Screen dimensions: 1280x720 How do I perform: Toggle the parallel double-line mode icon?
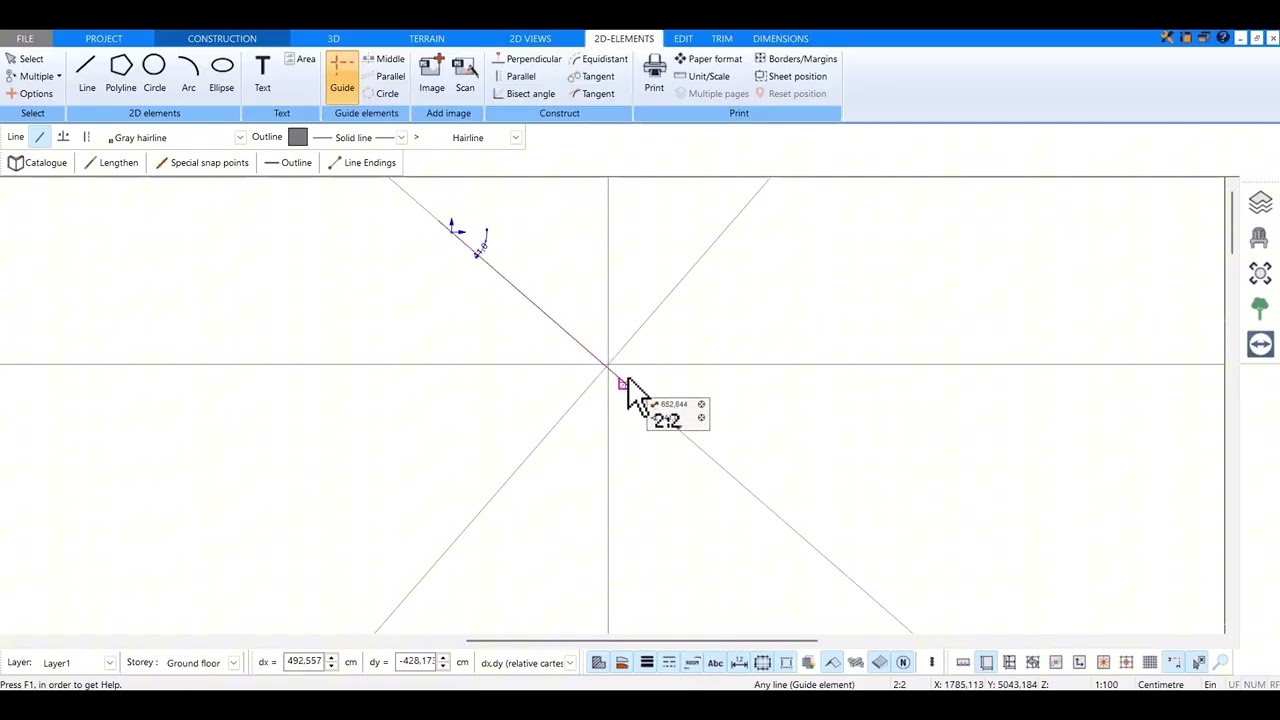click(86, 137)
